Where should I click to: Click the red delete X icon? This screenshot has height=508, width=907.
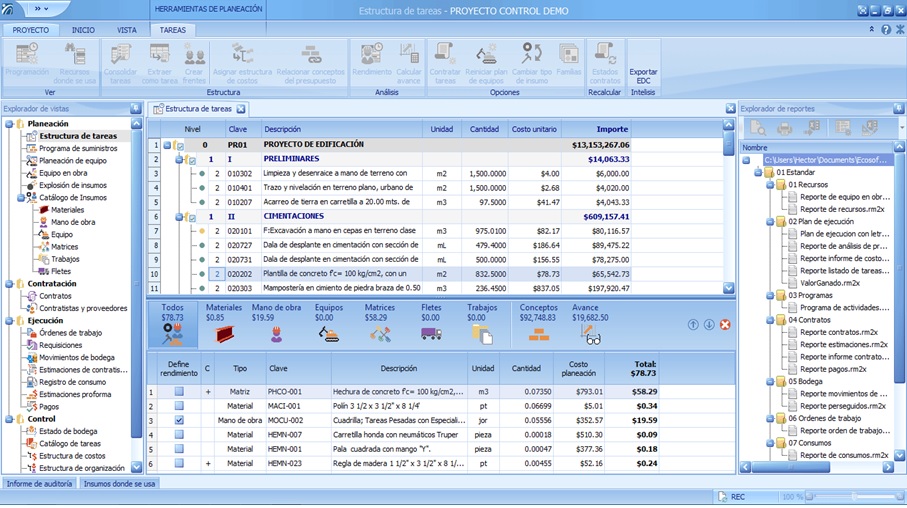(x=725, y=325)
